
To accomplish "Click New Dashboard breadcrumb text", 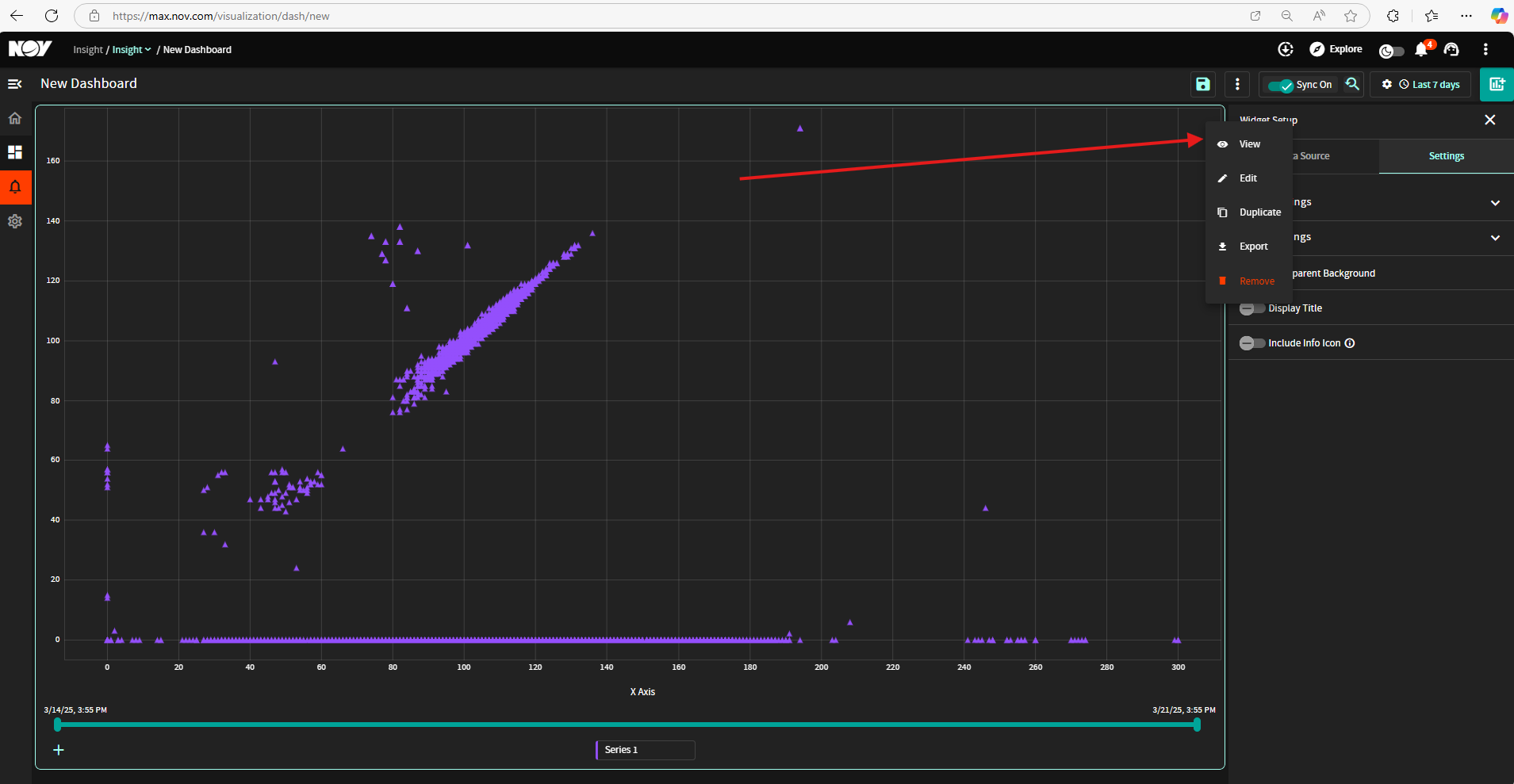I will tap(197, 50).
